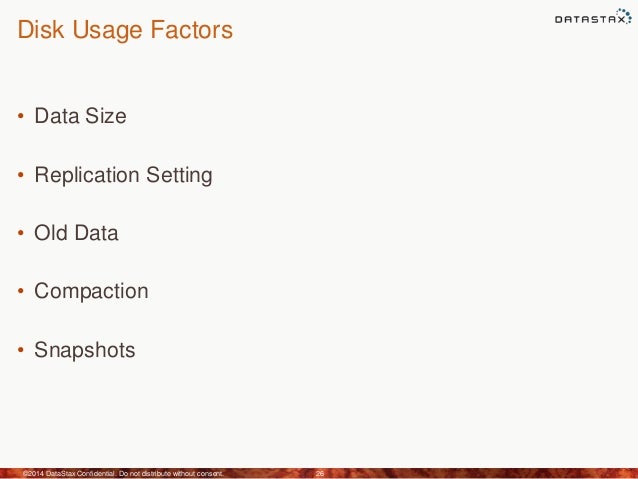The image size is (638, 479).
Task: Select the Disk Usage Factors title
Action: 125,30
